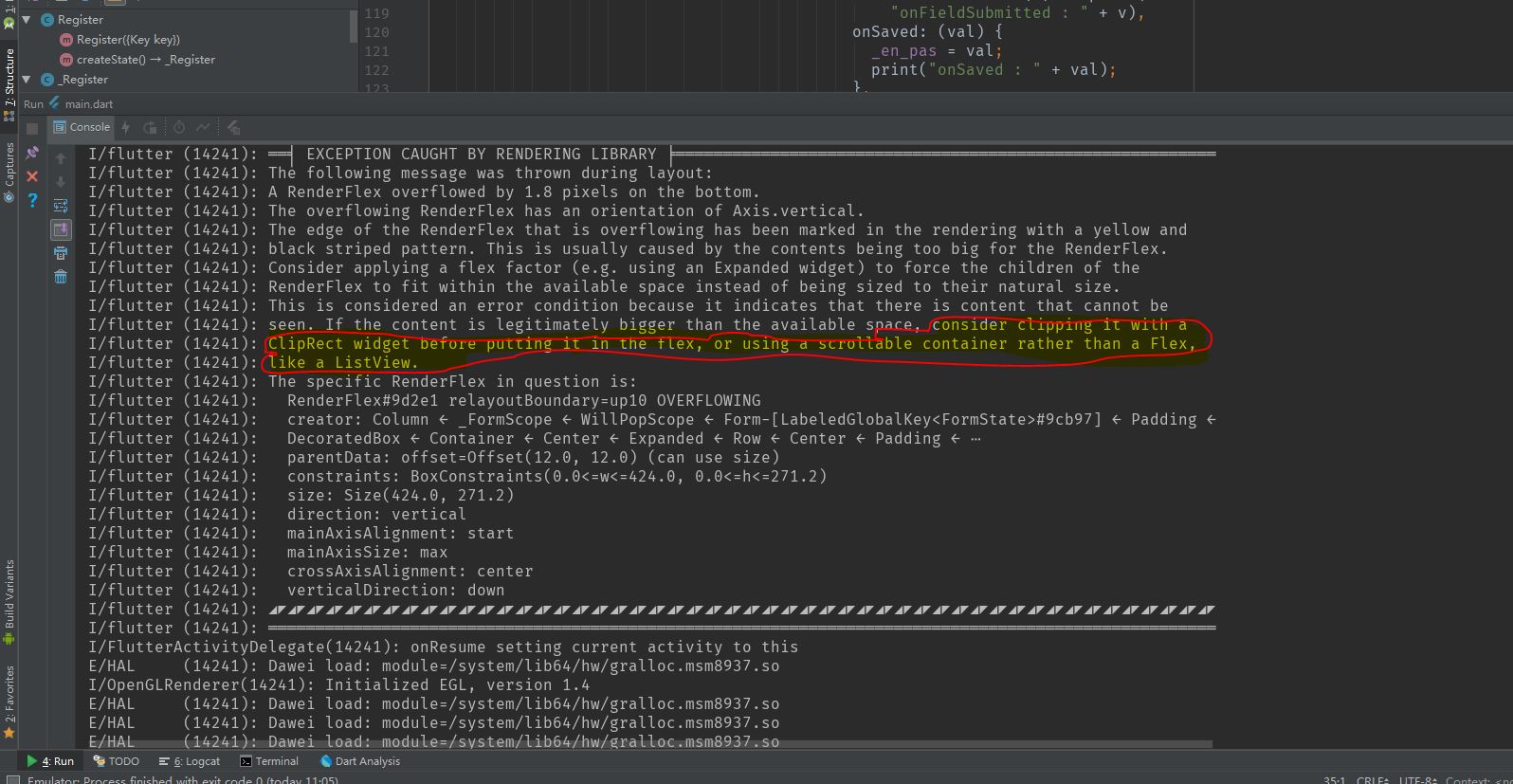1513x784 pixels.
Task: Click the 'RenderFlex#9d2e1 relayoutBoundary=up10 OVERFLOWING' line
Action: pos(523,400)
